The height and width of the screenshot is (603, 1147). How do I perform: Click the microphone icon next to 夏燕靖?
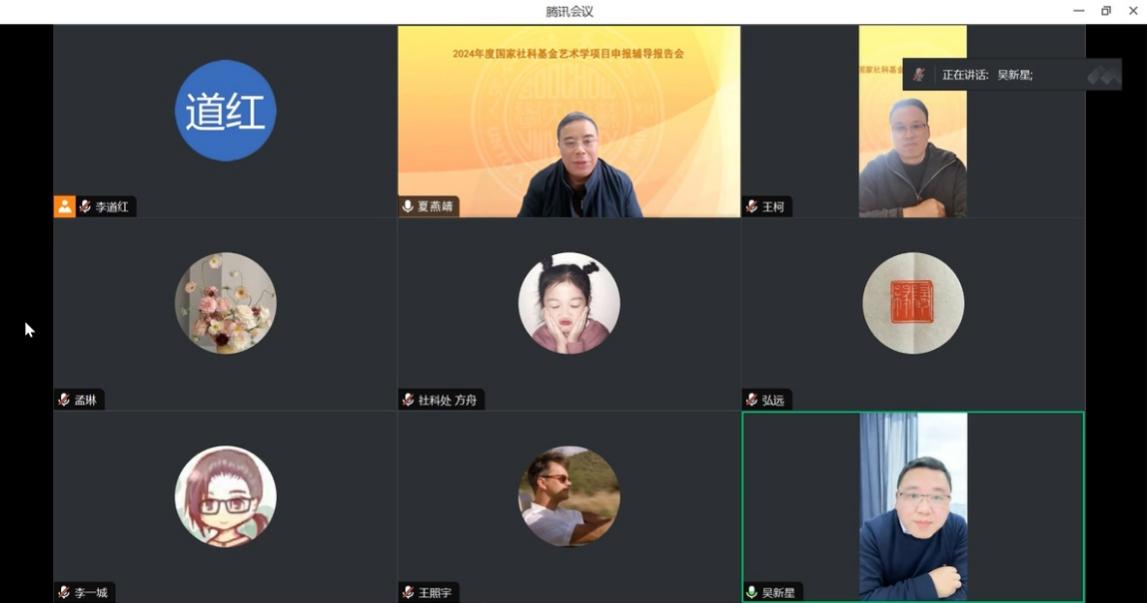pyautogui.click(x=408, y=207)
